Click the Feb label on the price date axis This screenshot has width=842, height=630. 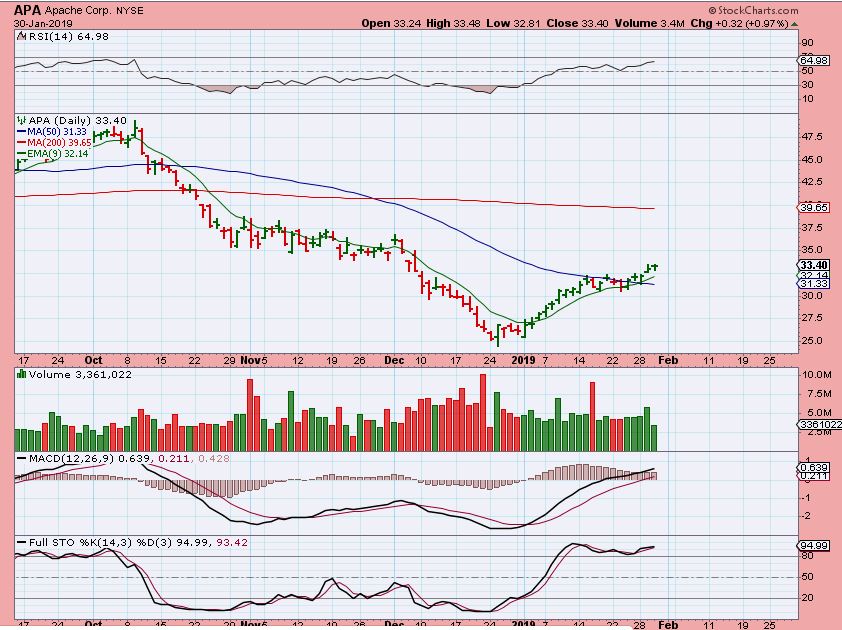[x=668, y=360]
